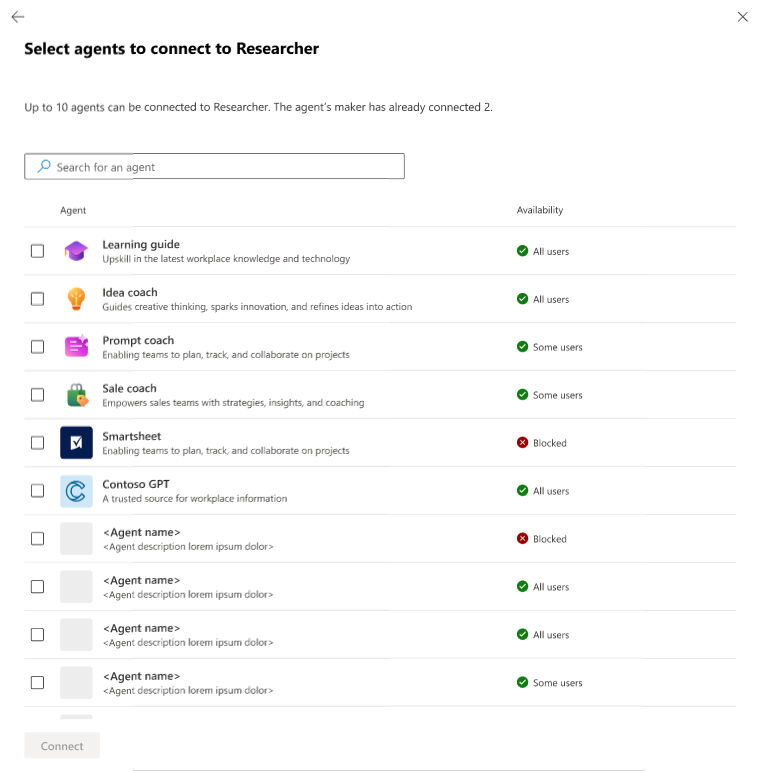Focus the Search for an agent field
Viewport: 759px width, 771px height.
214,166
